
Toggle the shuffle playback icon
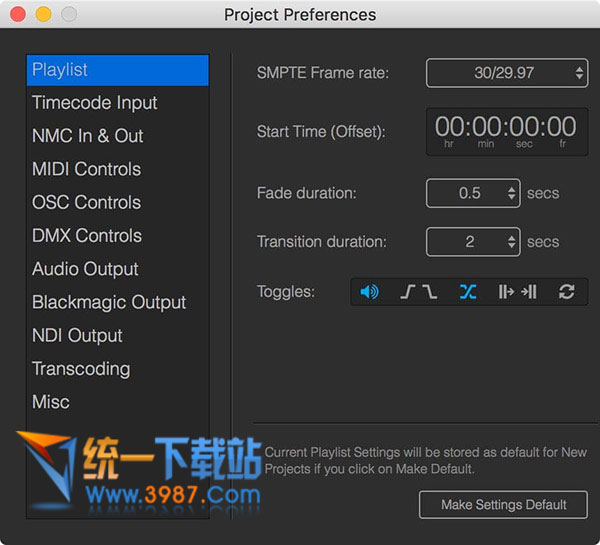click(468, 292)
